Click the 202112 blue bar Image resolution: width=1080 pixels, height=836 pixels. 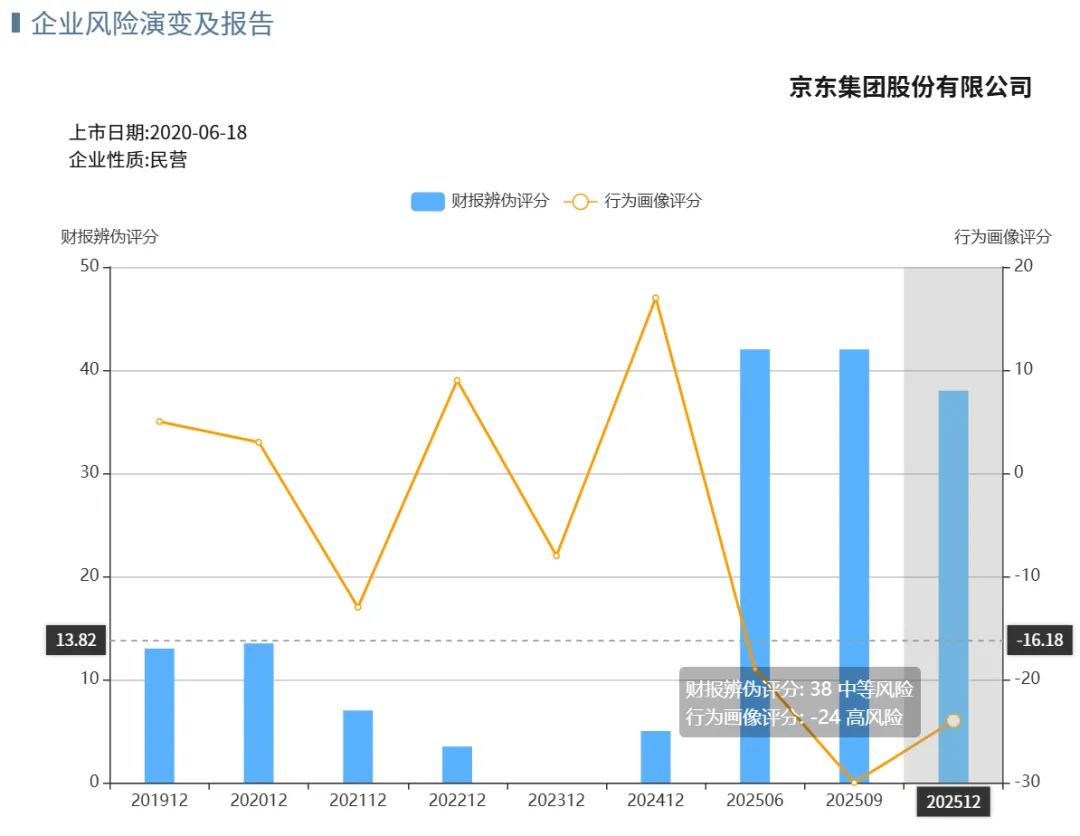(x=357, y=746)
